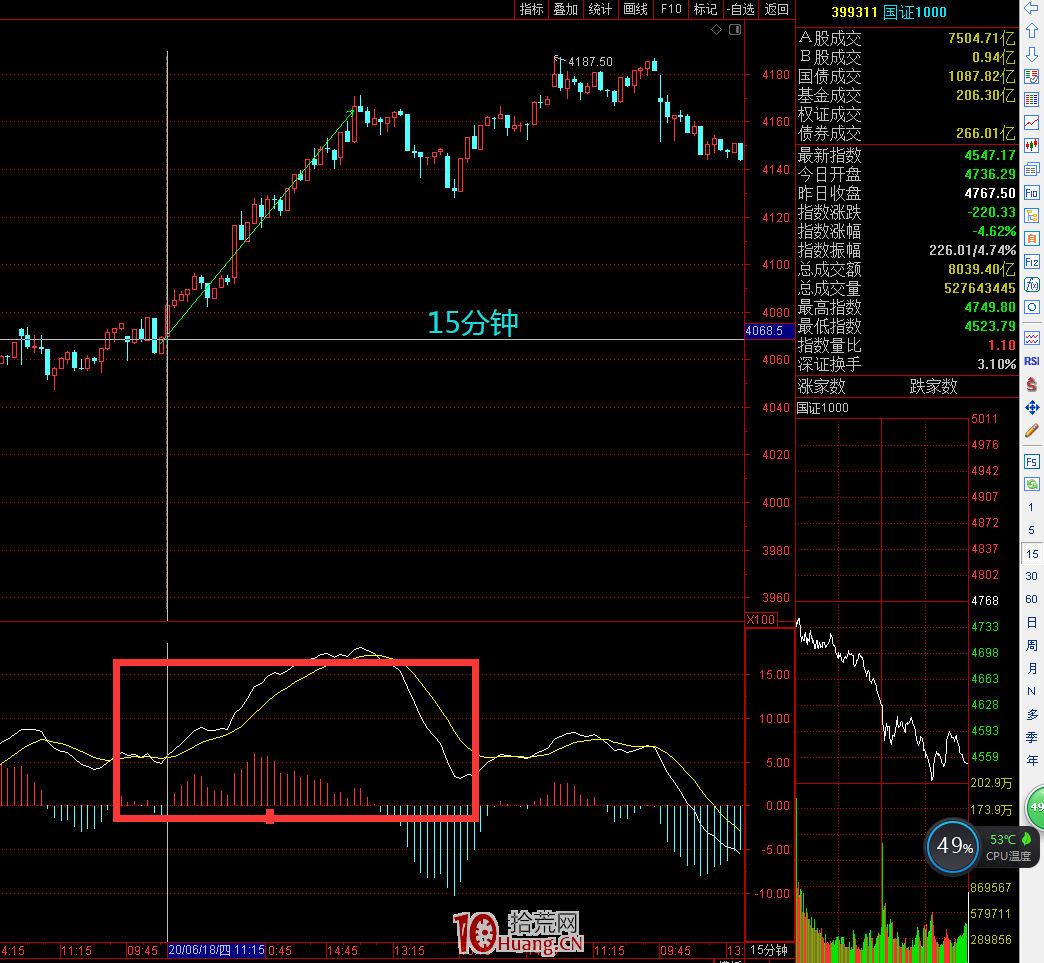
Task: Switch to yearly (年) period
Action: pyautogui.click(x=1031, y=760)
